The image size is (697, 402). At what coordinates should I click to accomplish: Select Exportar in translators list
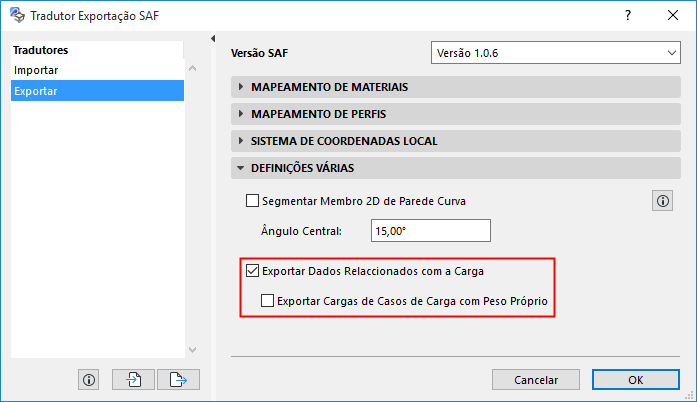pyautogui.click(x=36, y=91)
